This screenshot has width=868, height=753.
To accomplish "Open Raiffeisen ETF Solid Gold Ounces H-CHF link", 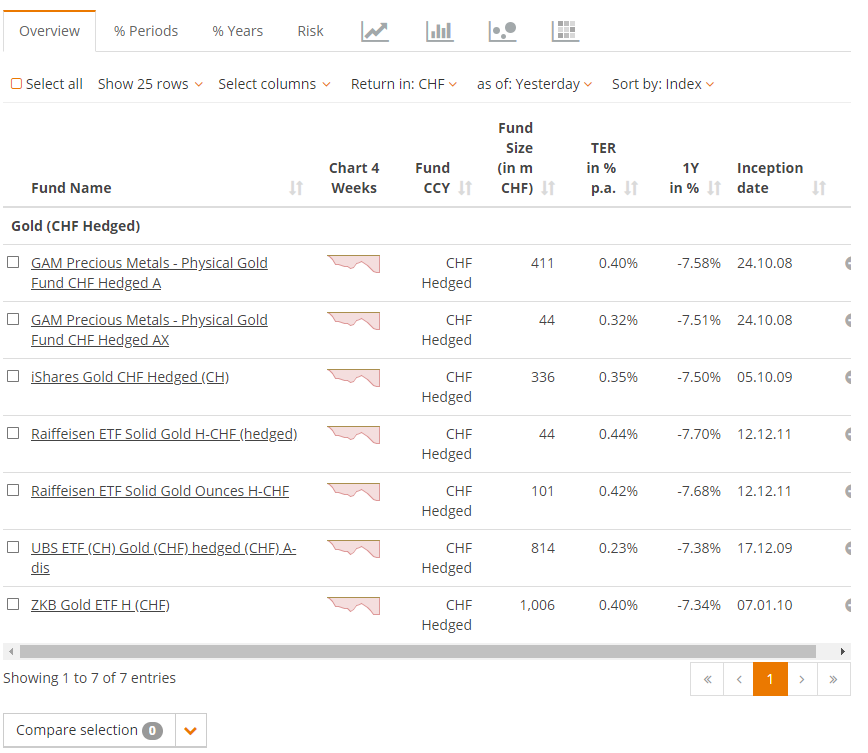I will (160, 491).
